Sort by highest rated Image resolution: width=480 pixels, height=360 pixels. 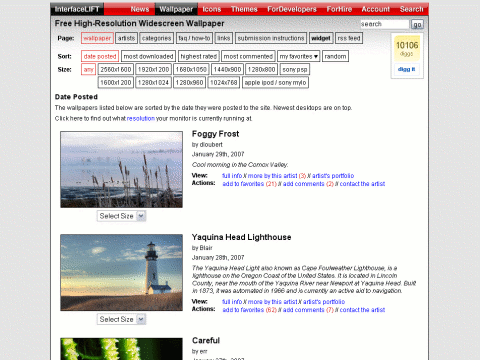coord(199,56)
